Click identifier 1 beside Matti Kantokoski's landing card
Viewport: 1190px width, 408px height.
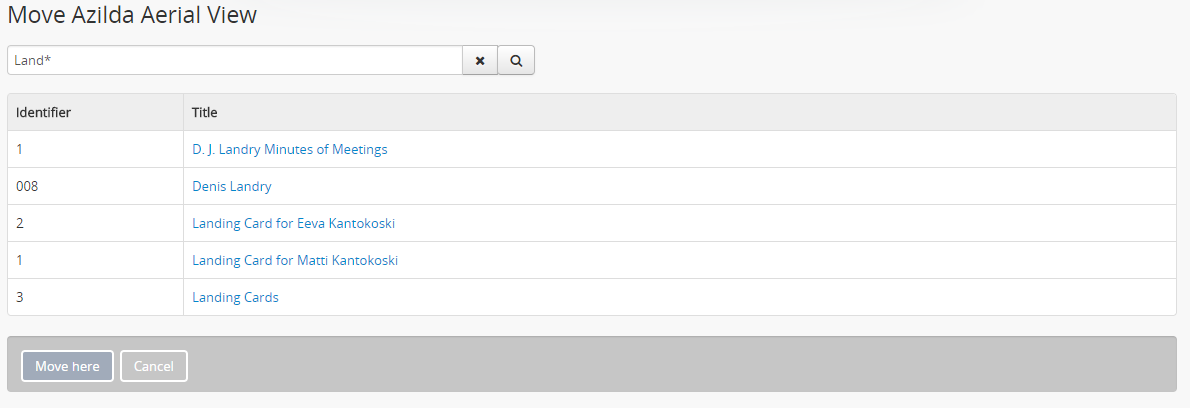(20, 260)
